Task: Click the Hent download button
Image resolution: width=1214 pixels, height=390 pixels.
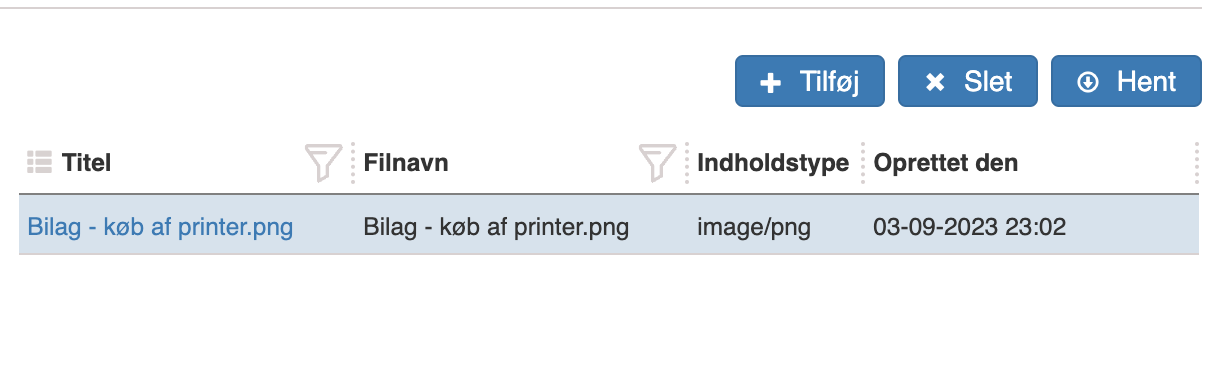Action: click(1126, 81)
